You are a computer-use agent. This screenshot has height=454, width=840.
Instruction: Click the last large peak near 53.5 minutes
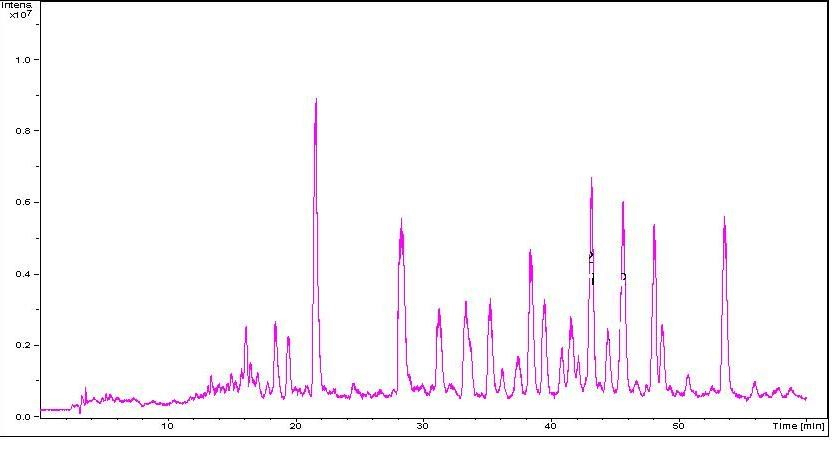point(724,220)
